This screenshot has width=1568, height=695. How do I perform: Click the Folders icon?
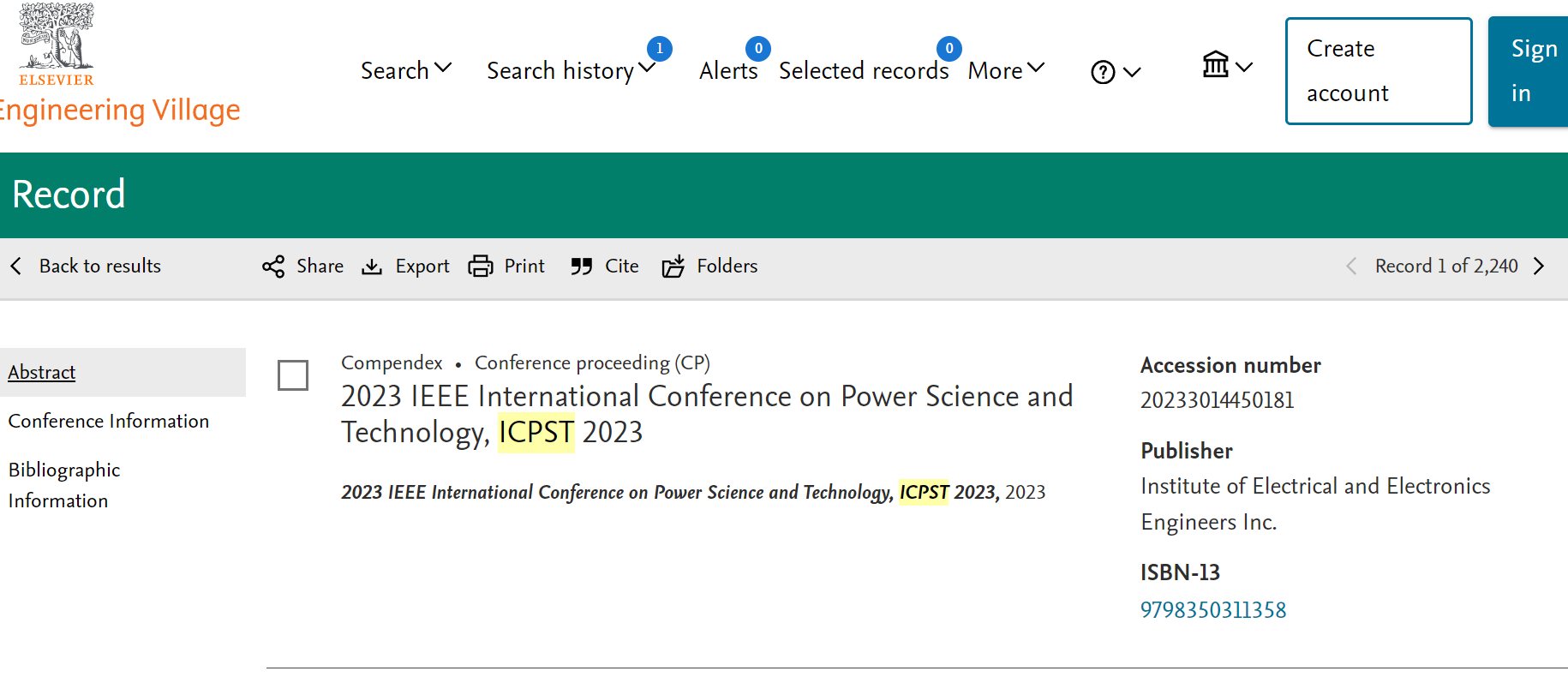tap(673, 267)
